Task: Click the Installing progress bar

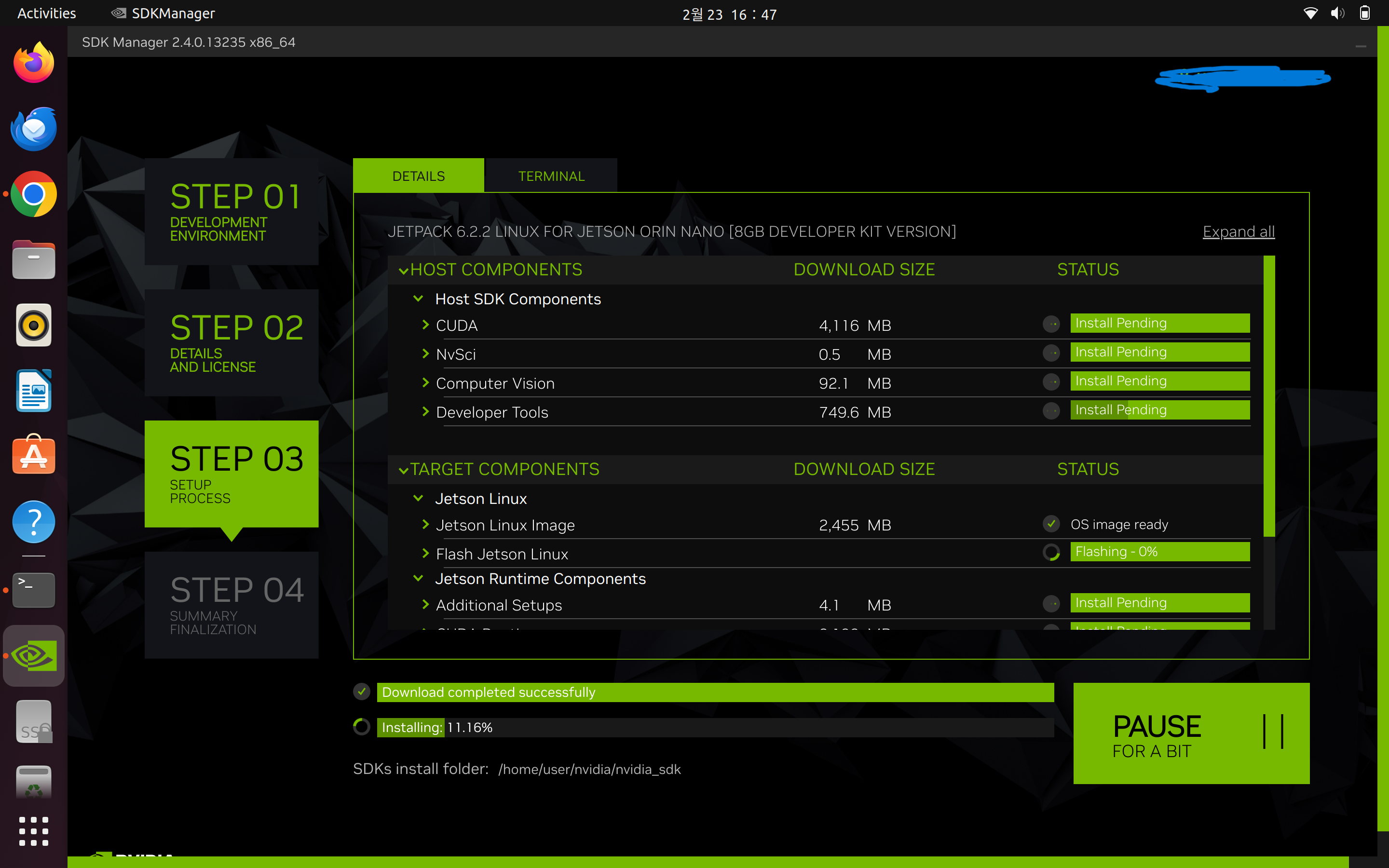Action: (x=715, y=727)
